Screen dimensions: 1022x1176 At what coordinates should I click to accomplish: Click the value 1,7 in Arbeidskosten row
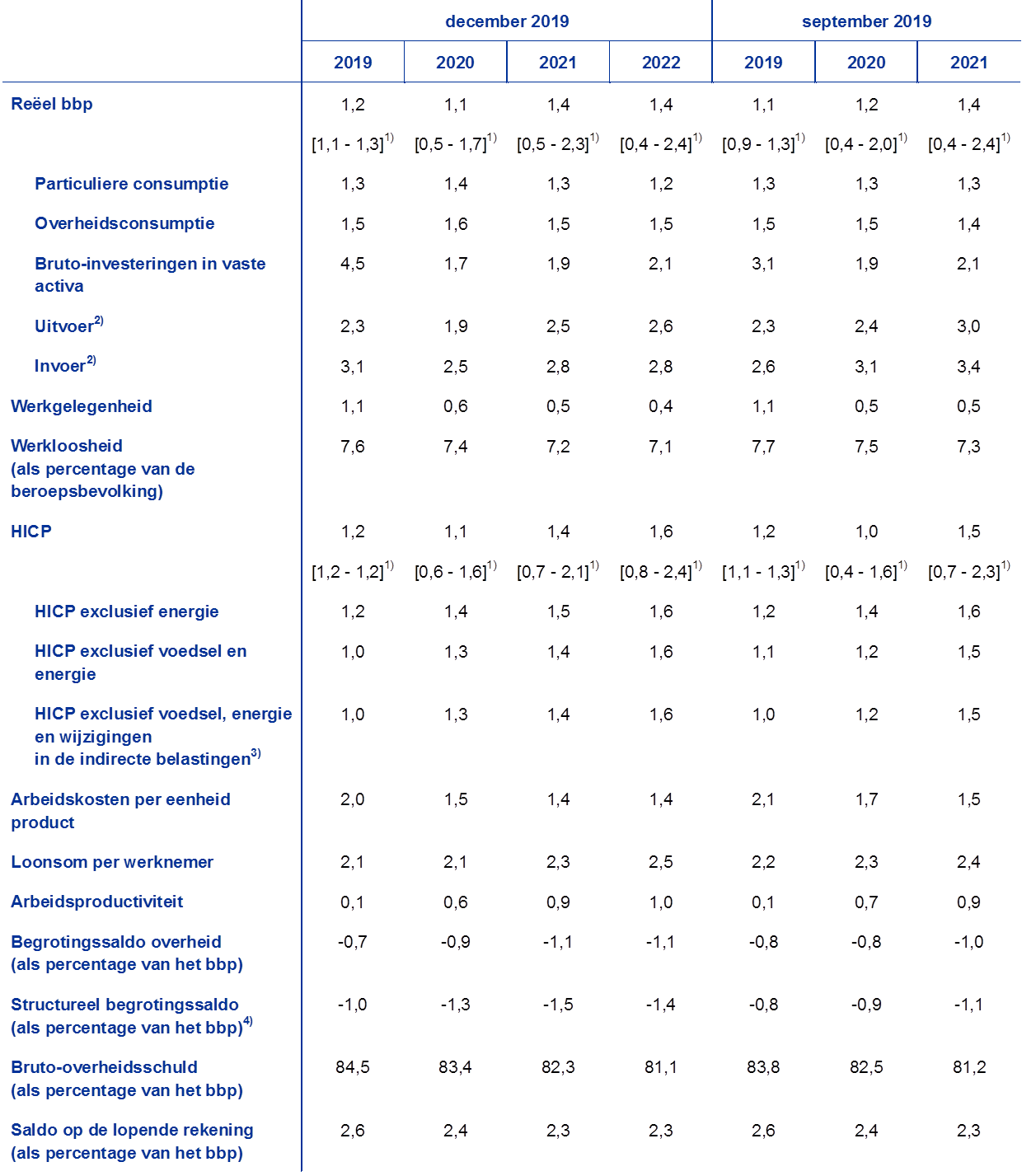pyautogui.click(x=866, y=799)
